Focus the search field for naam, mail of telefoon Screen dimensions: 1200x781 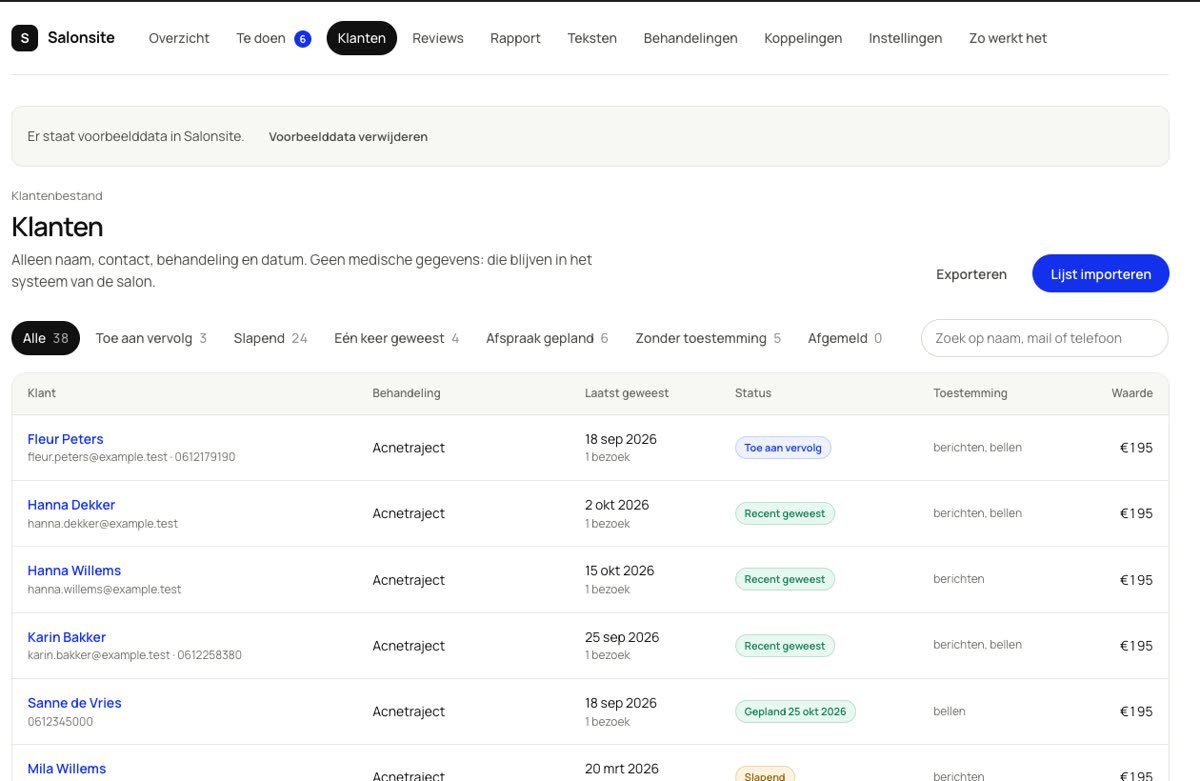pyautogui.click(x=1044, y=338)
